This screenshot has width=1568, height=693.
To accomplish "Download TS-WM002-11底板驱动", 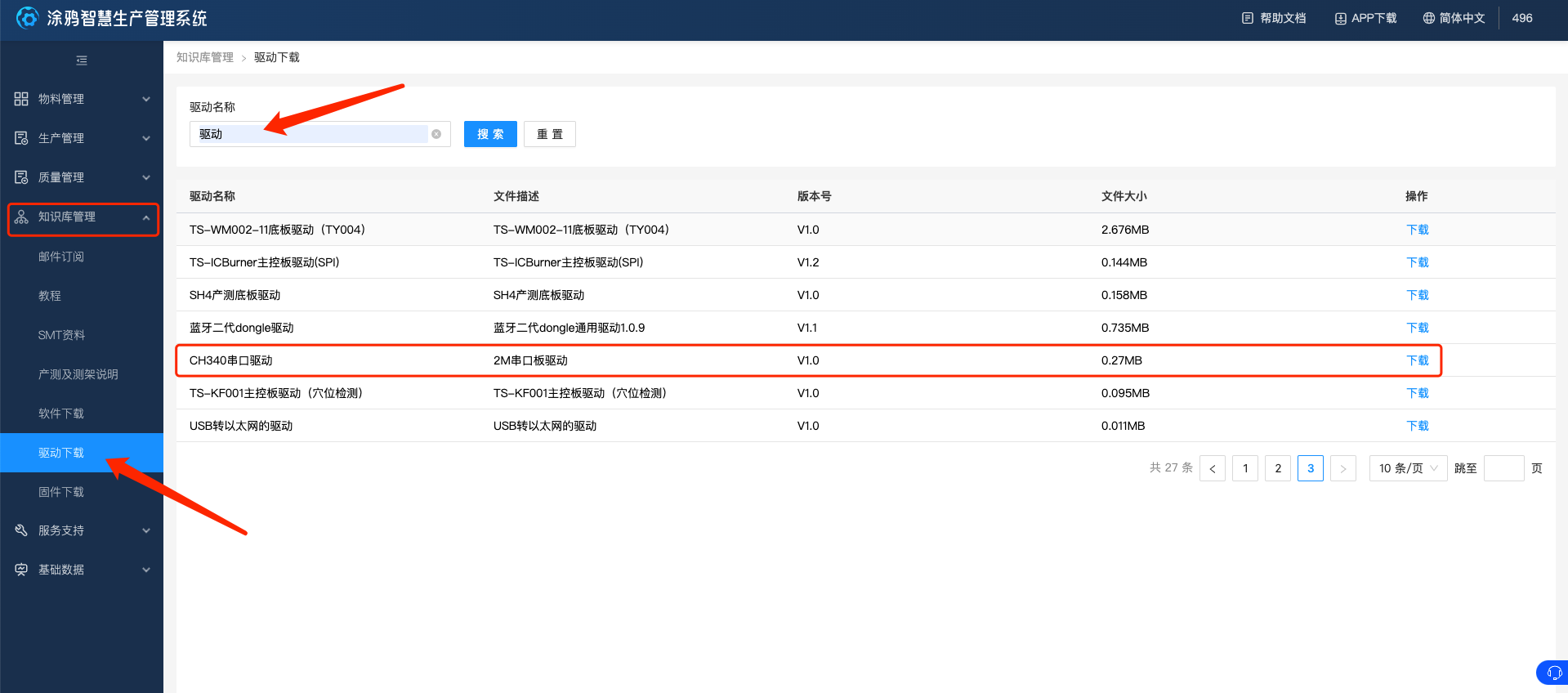I will pyautogui.click(x=1418, y=230).
